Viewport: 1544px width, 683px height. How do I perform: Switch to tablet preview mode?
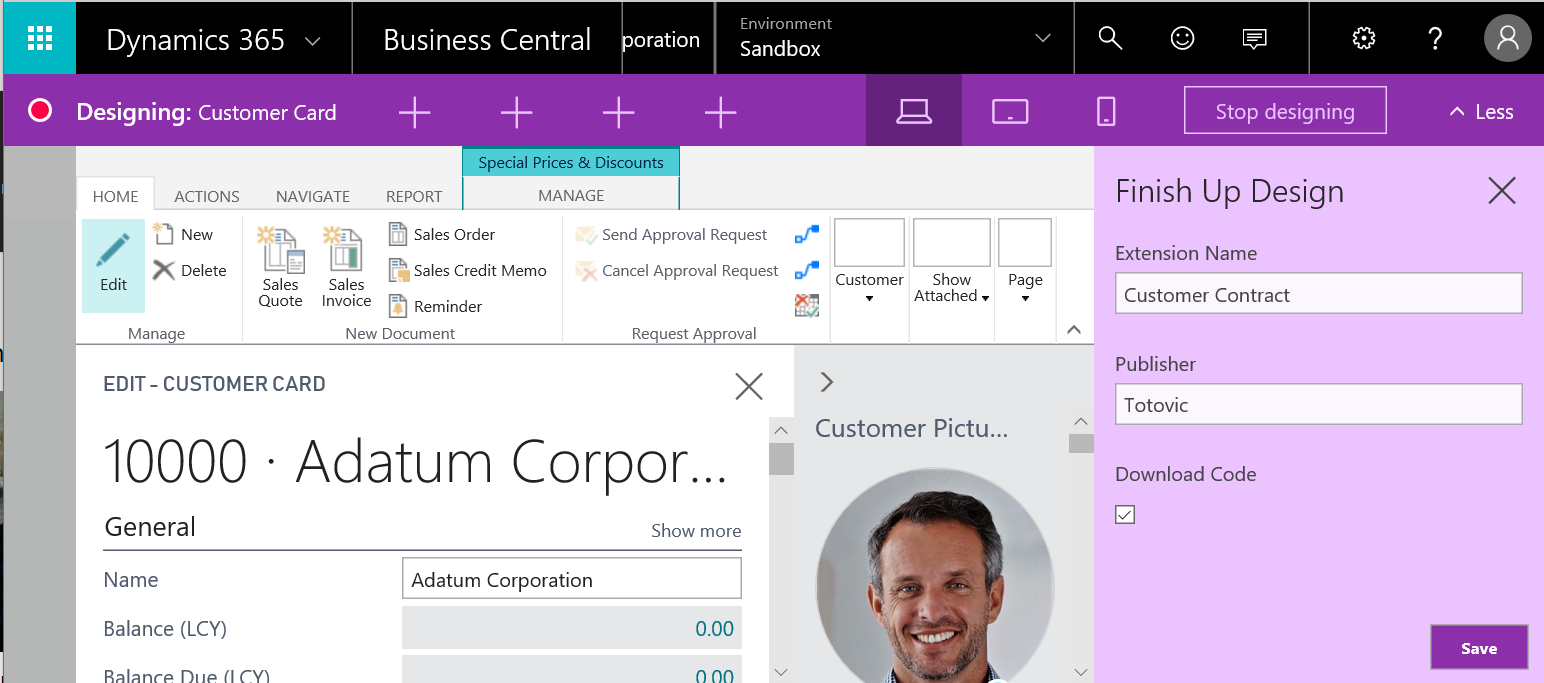(1009, 111)
